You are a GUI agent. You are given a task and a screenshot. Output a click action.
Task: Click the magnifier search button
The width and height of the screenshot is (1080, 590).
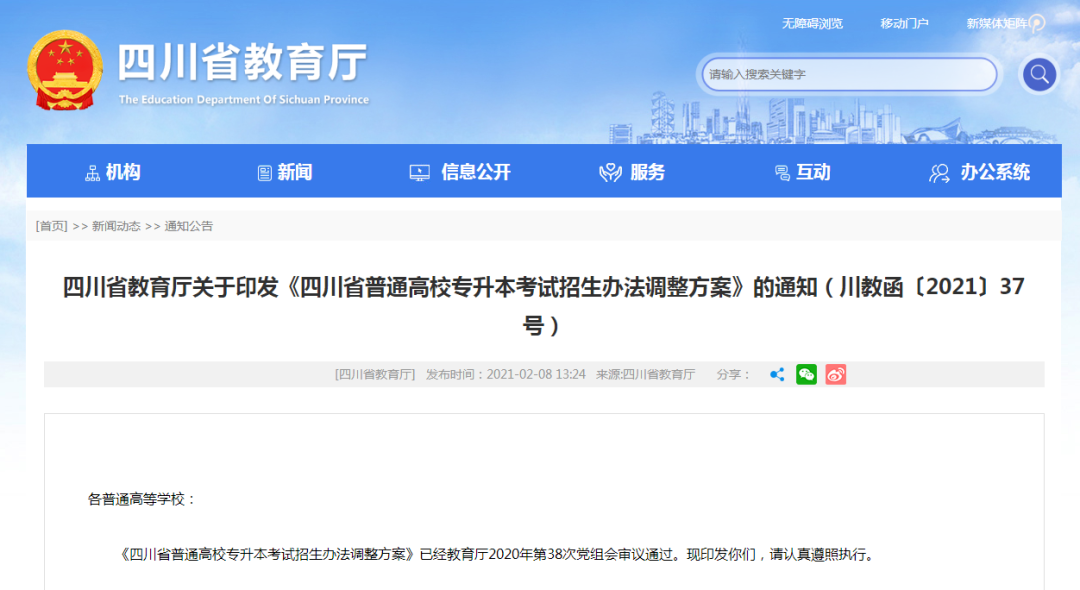pos(1039,74)
